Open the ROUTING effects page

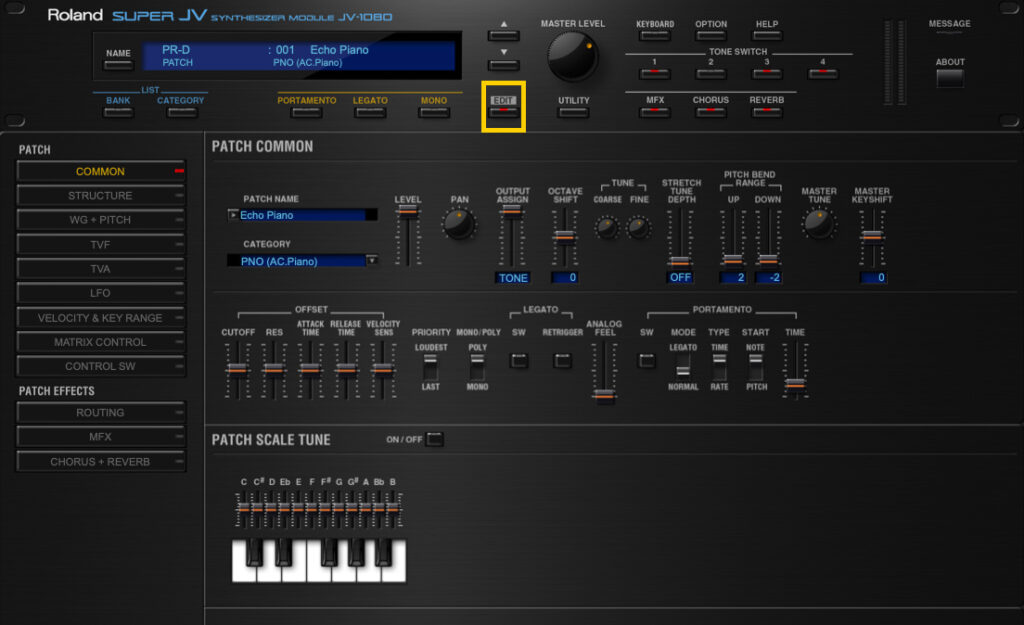pos(101,413)
